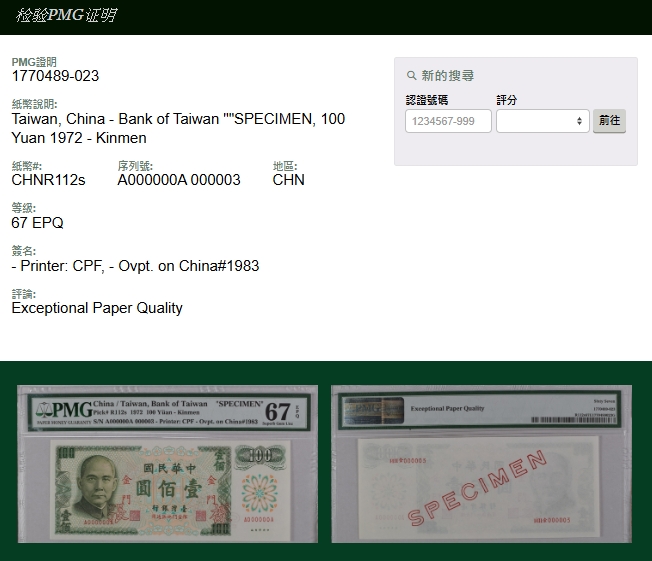
Task: Select the note number CHNR112s
Action: coord(48,180)
